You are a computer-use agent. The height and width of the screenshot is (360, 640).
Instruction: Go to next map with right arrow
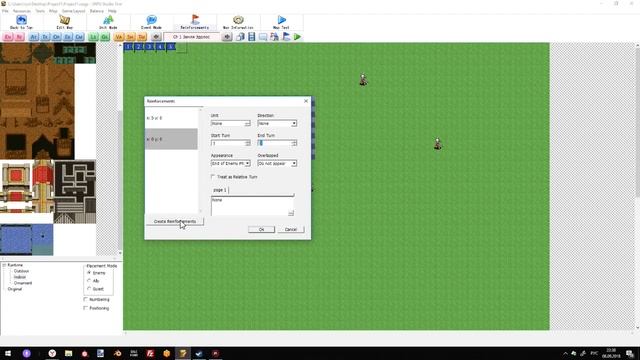(x=227, y=37)
